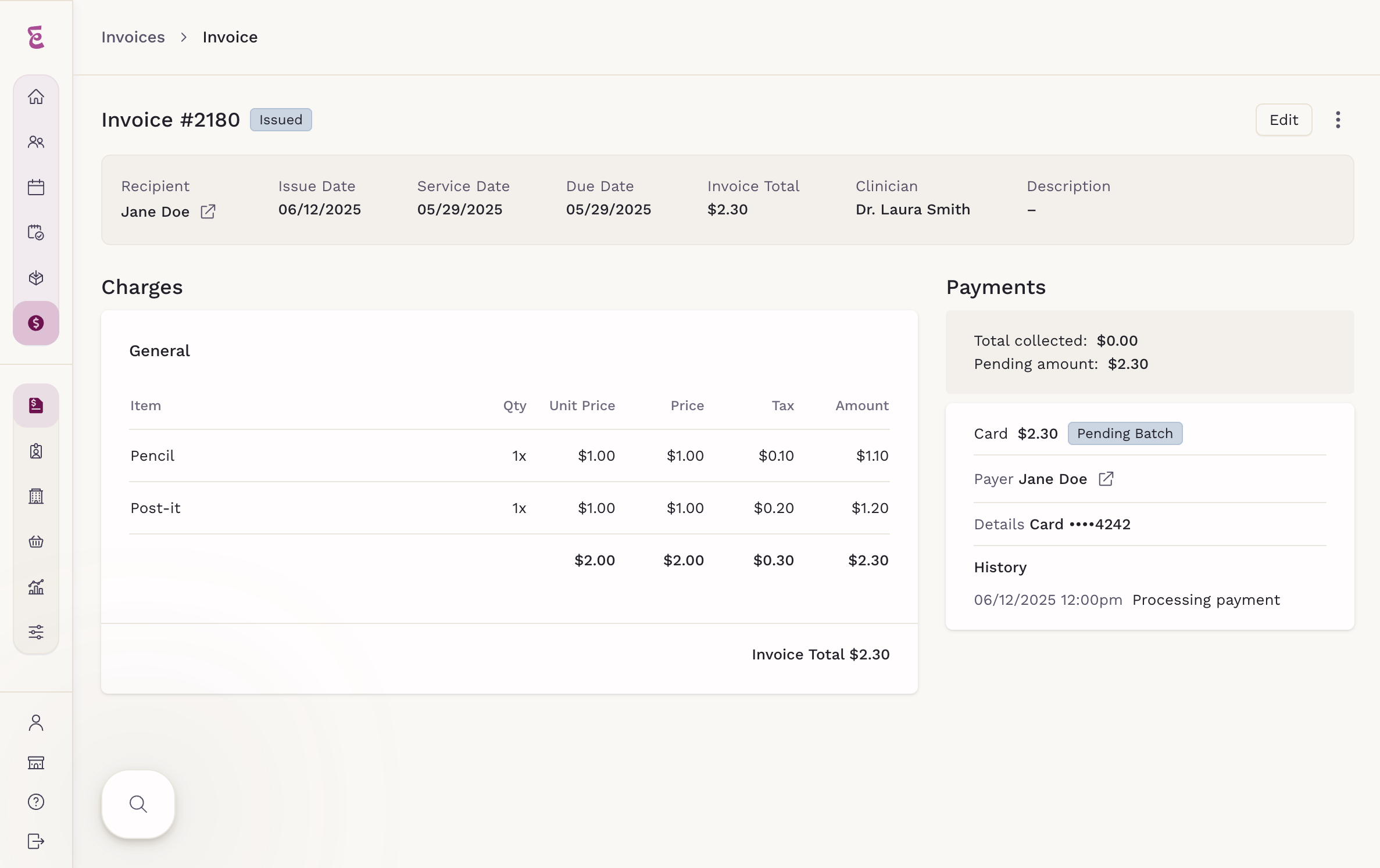Click the Invoice breadcrumb label
Image resolution: width=1380 pixels, height=868 pixels.
[x=230, y=37]
